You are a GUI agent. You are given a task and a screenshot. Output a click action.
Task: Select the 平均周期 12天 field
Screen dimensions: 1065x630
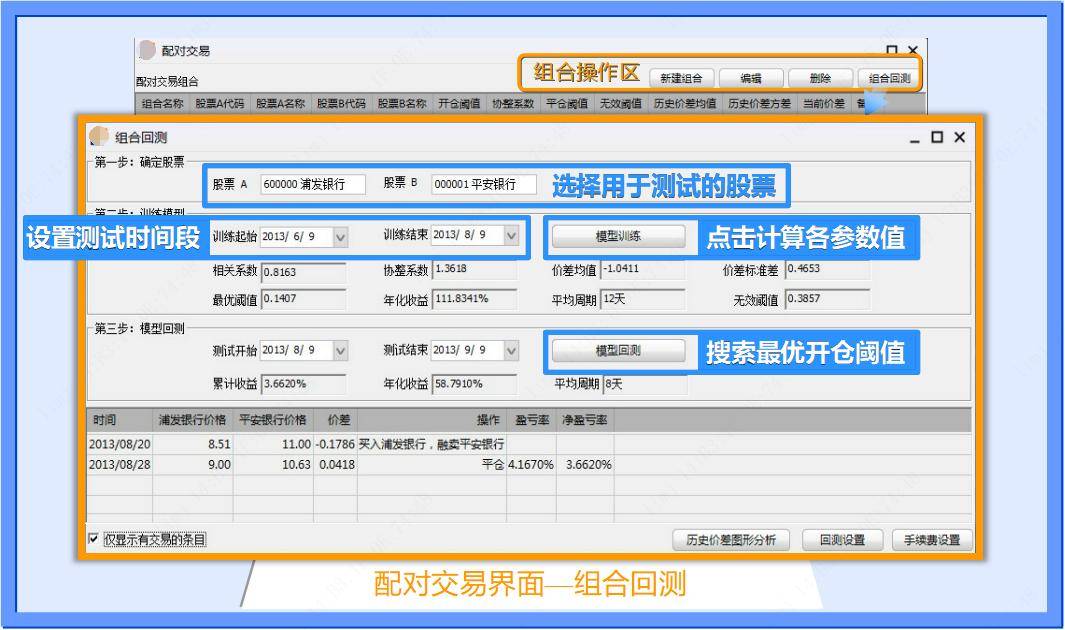(x=643, y=299)
